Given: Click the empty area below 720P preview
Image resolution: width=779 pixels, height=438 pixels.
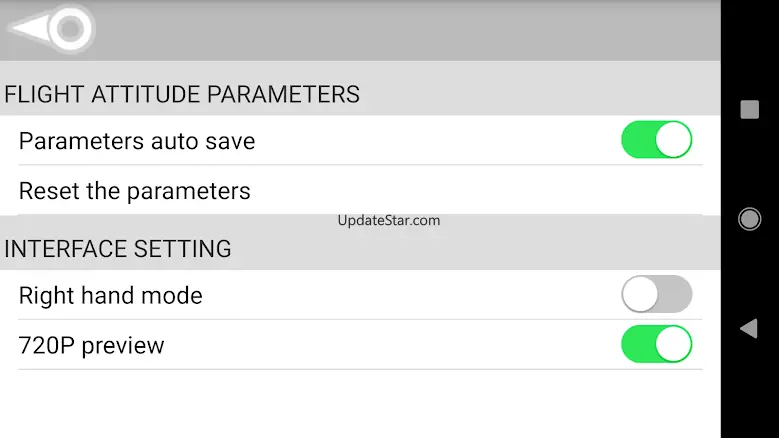Looking at the screenshot, I should pyautogui.click(x=360, y=404).
